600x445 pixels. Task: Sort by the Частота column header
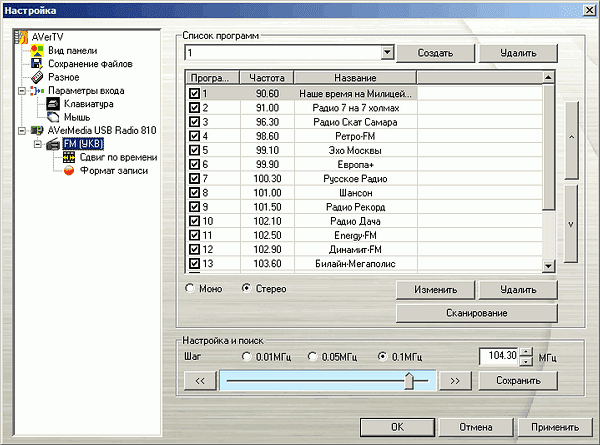coord(267,78)
